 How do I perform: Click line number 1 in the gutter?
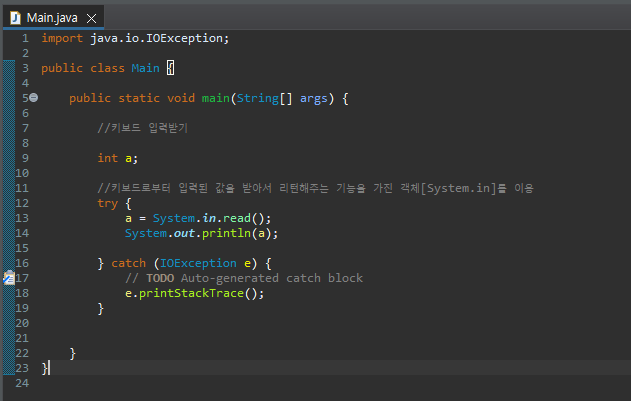tap(25, 38)
